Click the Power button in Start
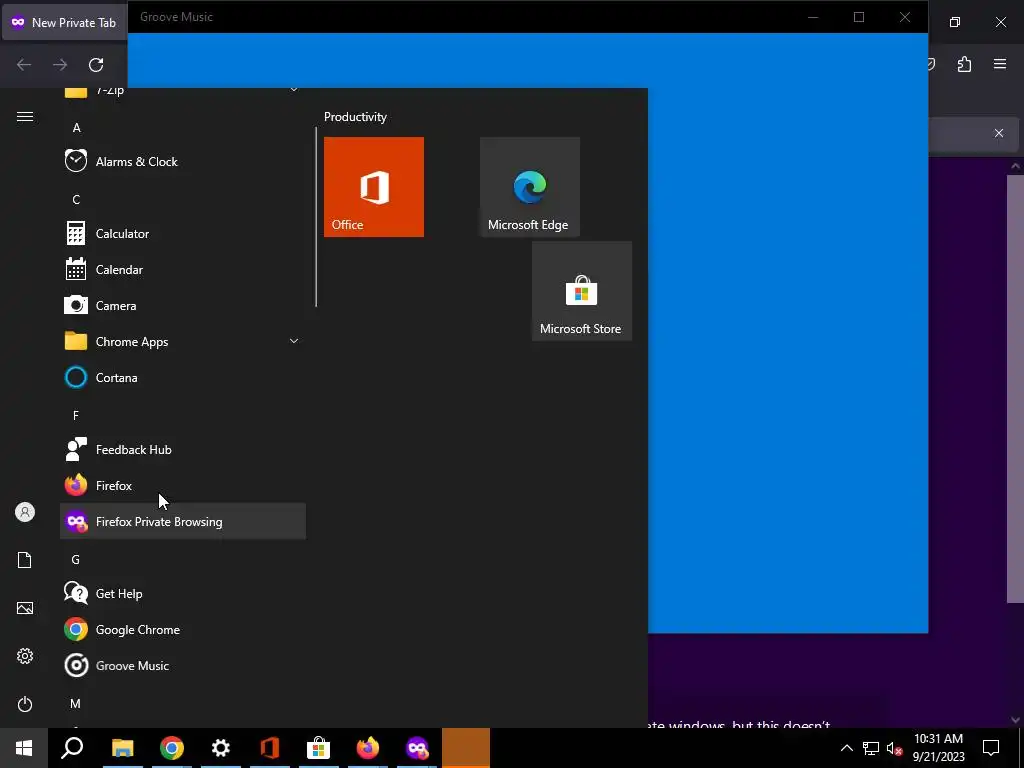 [x=25, y=704]
